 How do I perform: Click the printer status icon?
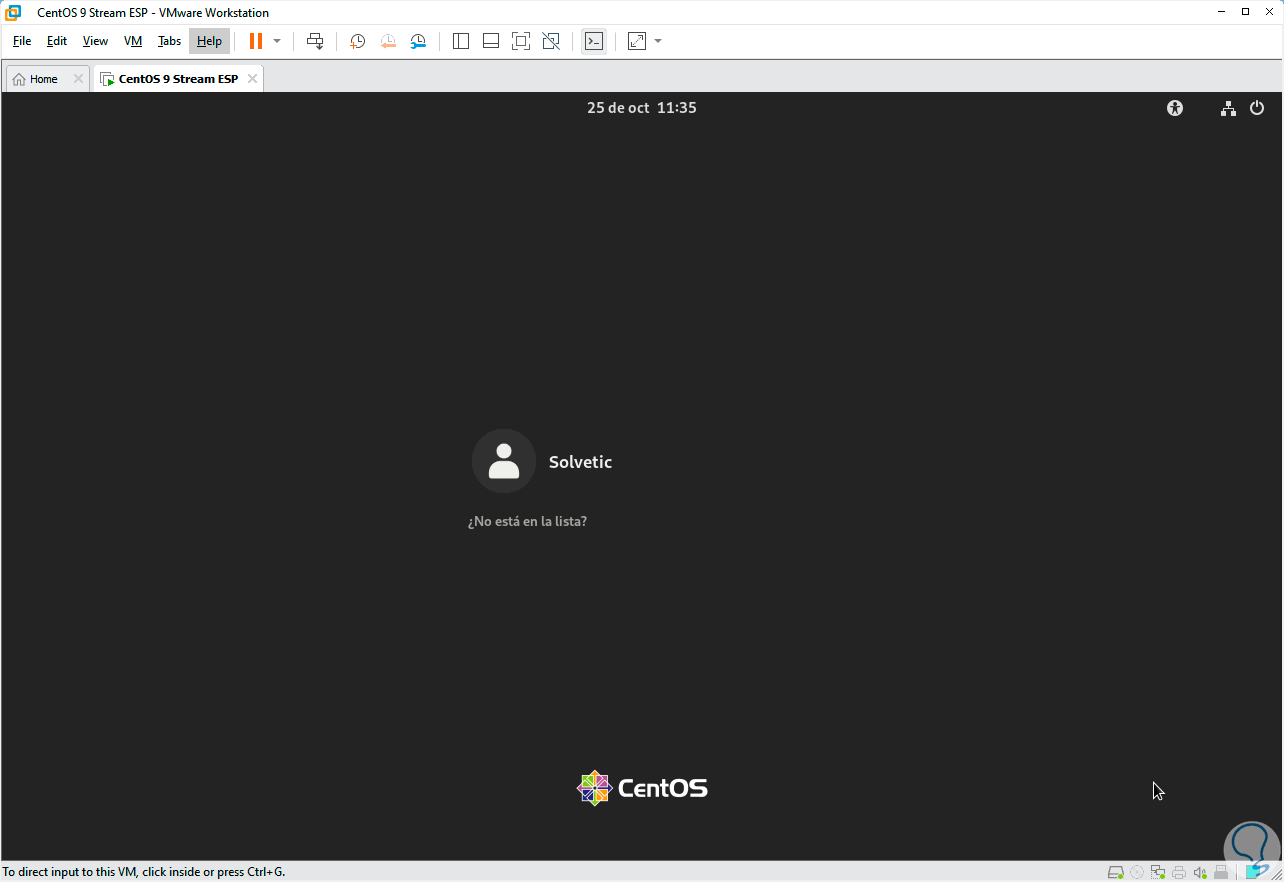coord(1179,872)
